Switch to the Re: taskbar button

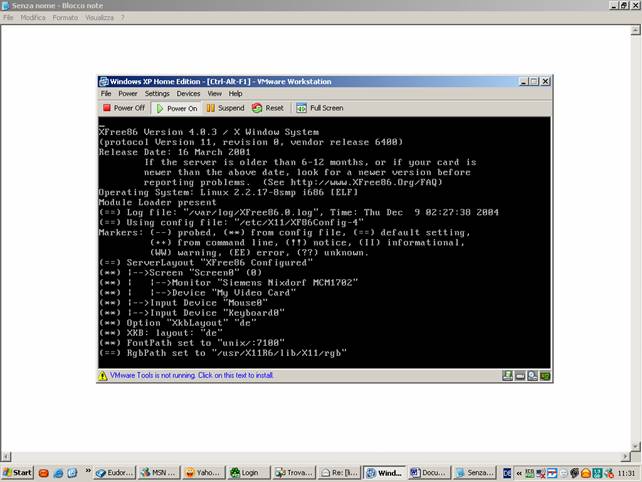pyautogui.click(x=338, y=473)
